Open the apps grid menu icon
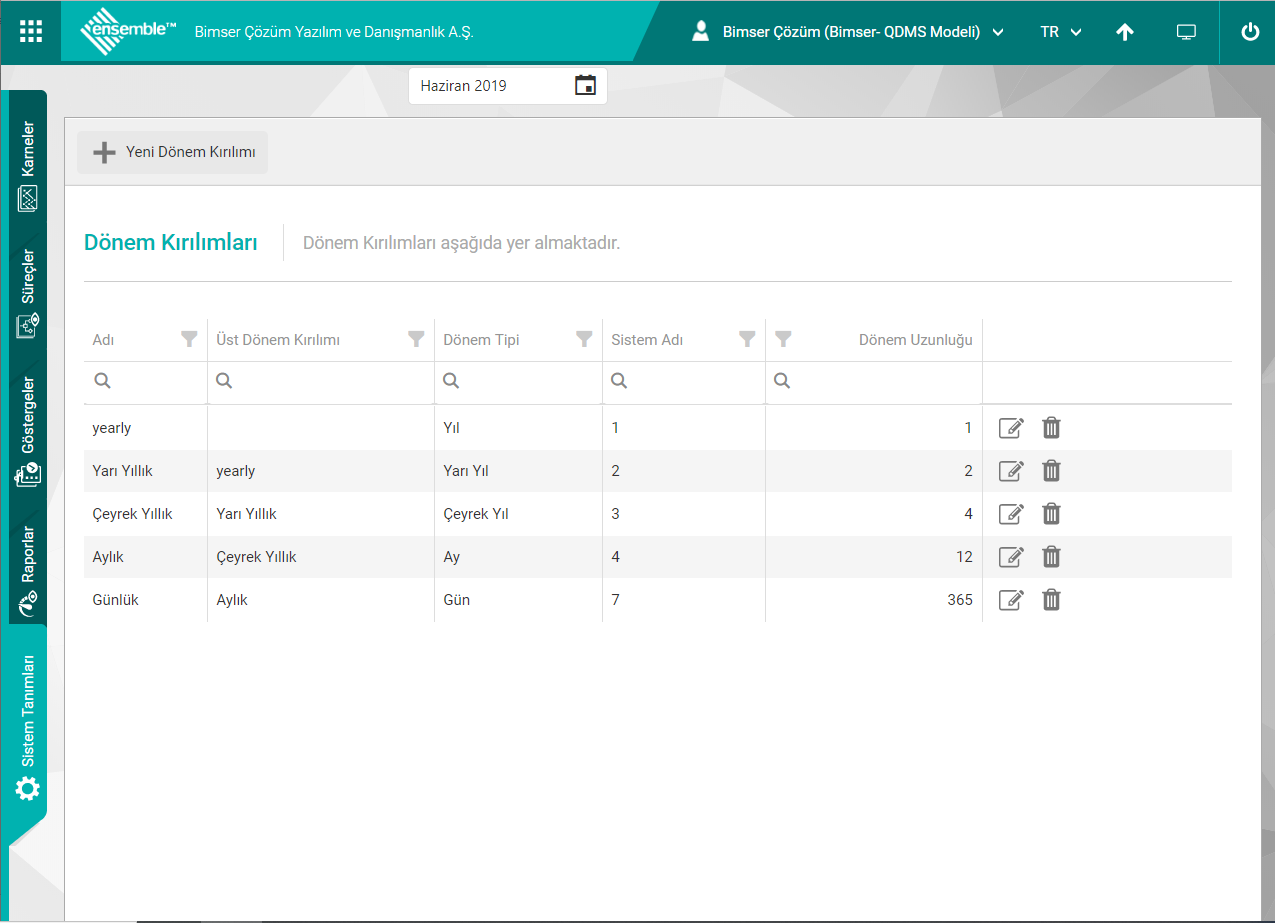 click(x=31, y=31)
